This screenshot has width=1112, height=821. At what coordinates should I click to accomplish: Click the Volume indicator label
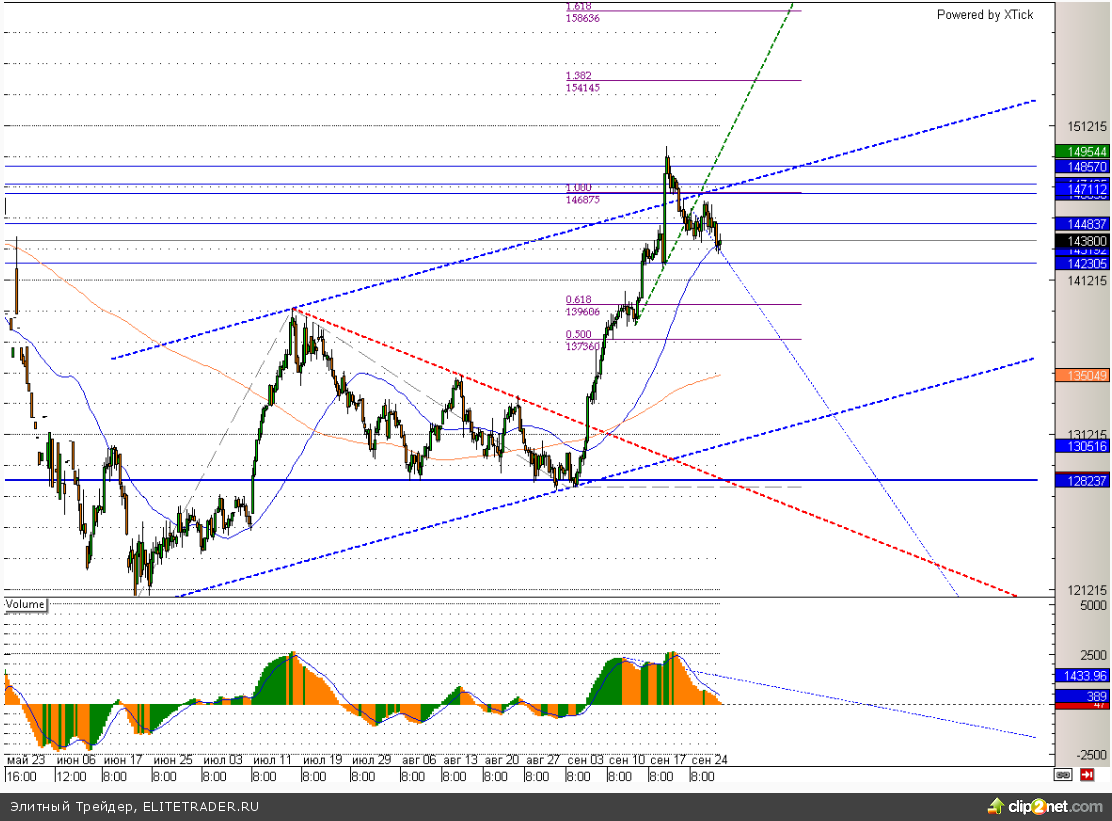pos(26,604)
